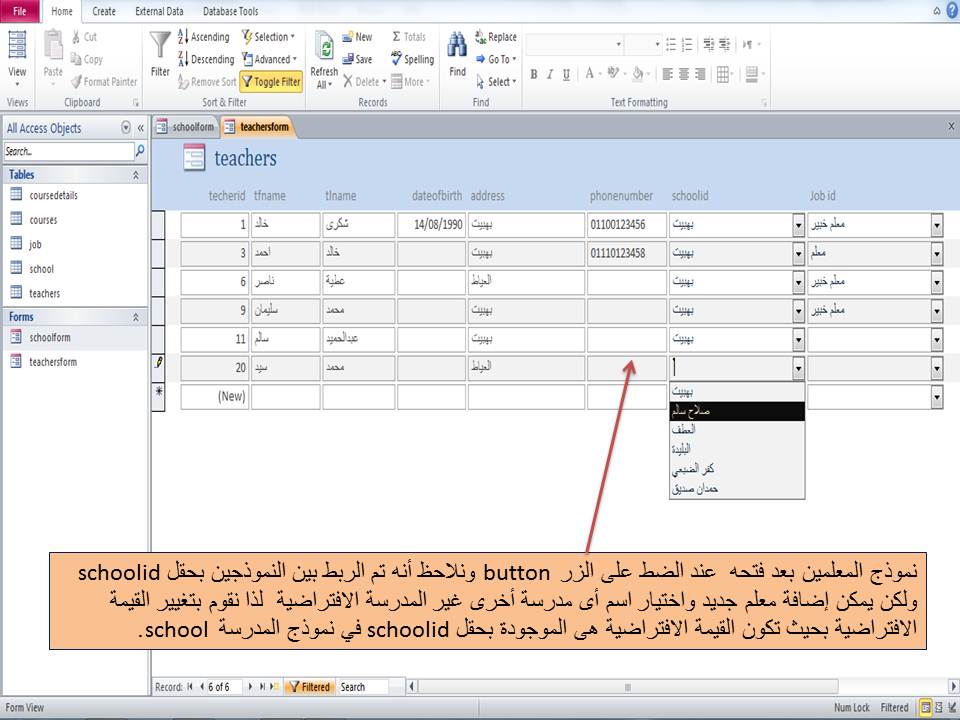Click the align text left icon
The width and height of the screenshot is (960, 720).
[x=667, y=75]
